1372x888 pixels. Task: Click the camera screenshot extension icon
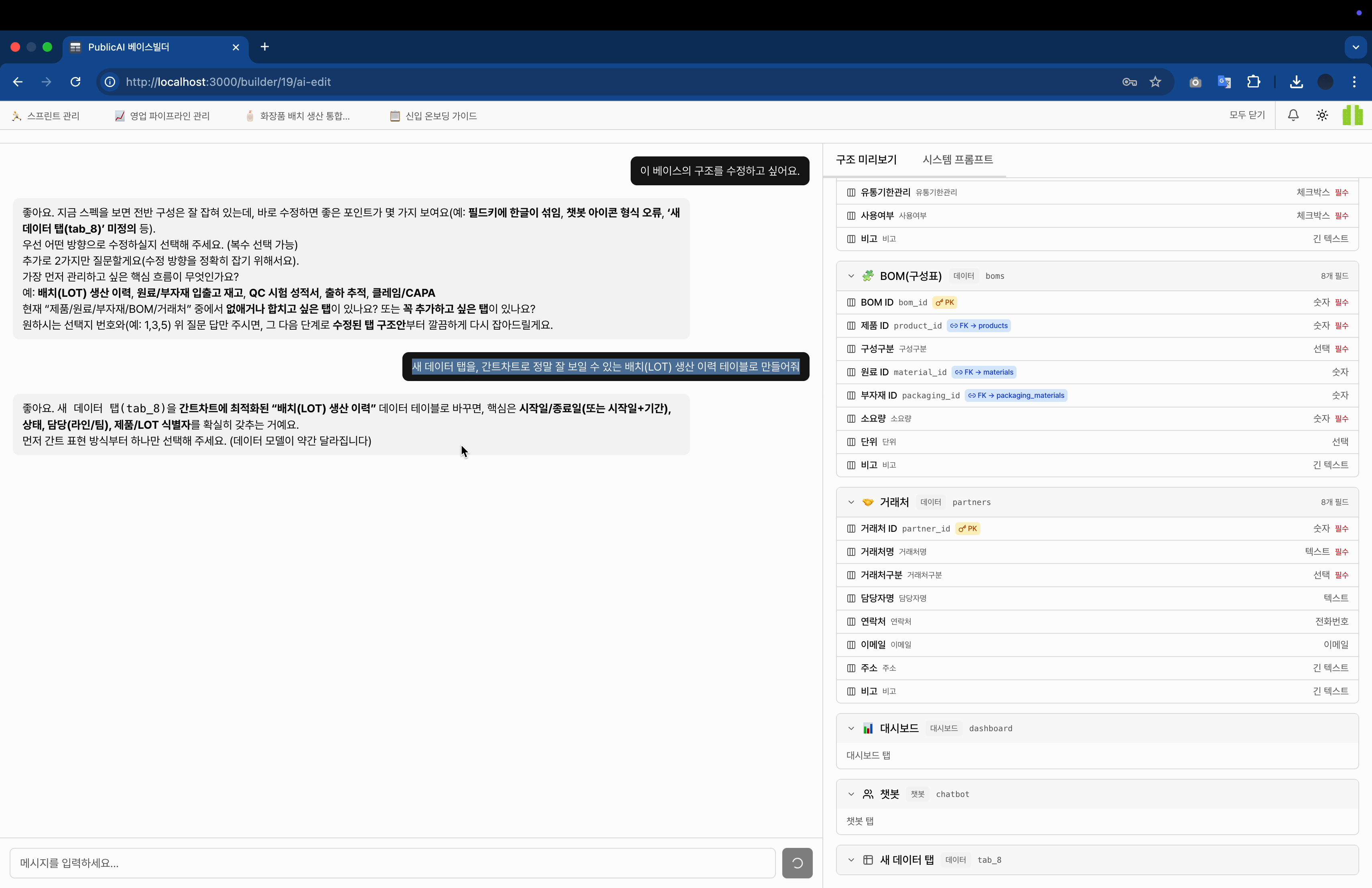point(1195,82)
